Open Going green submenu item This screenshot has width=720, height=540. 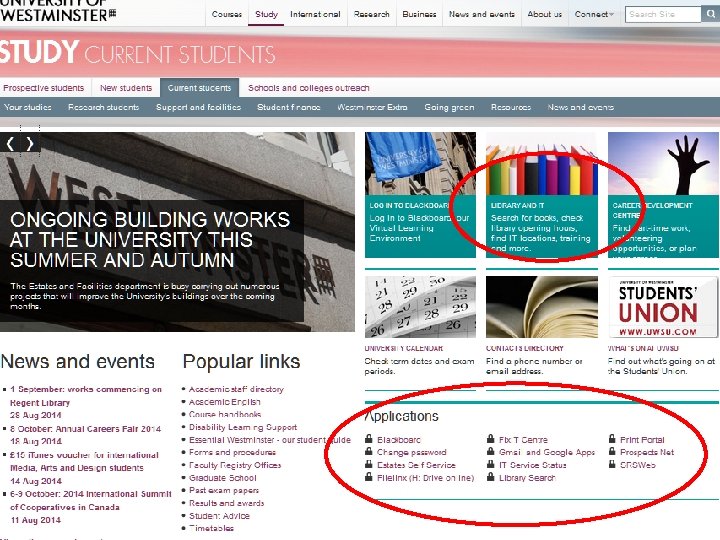point(449,107)
